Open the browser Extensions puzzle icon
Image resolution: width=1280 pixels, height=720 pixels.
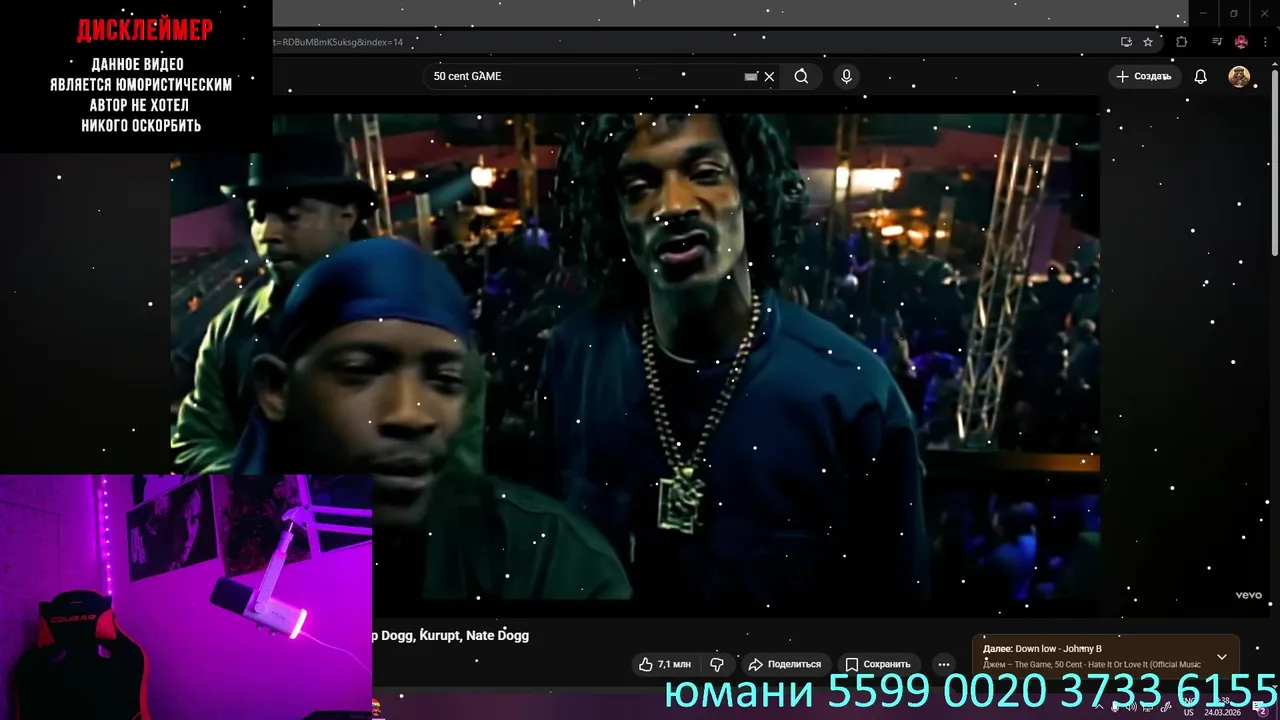click(1182, 42)
